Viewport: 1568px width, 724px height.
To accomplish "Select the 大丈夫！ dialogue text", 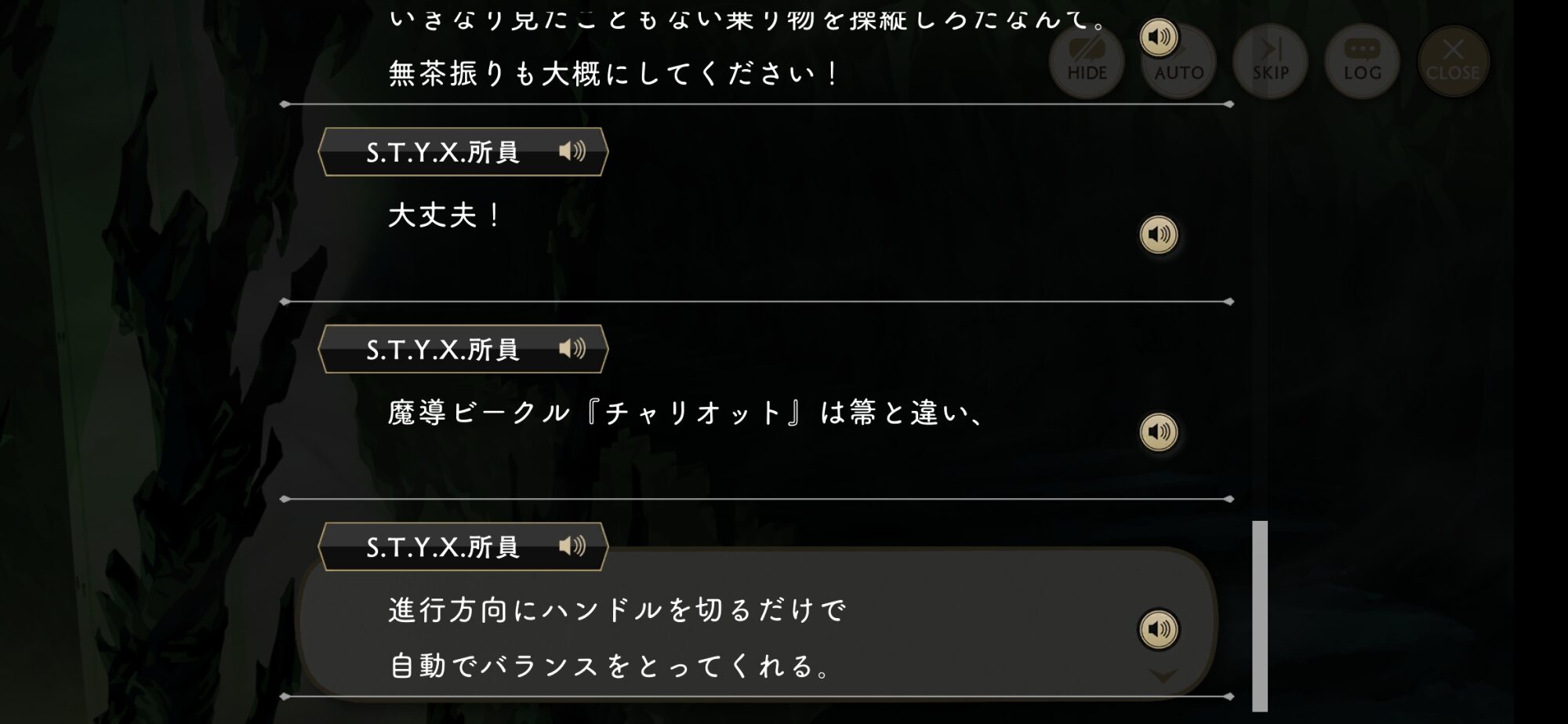I will click(445, 216).
